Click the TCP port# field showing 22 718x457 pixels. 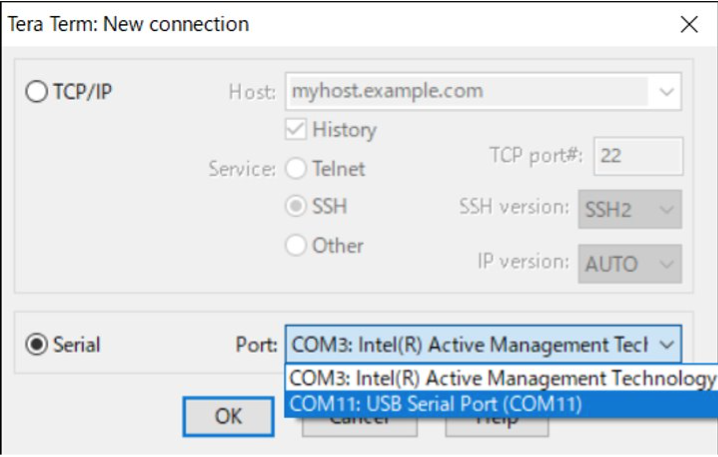(x=638, y=156)
